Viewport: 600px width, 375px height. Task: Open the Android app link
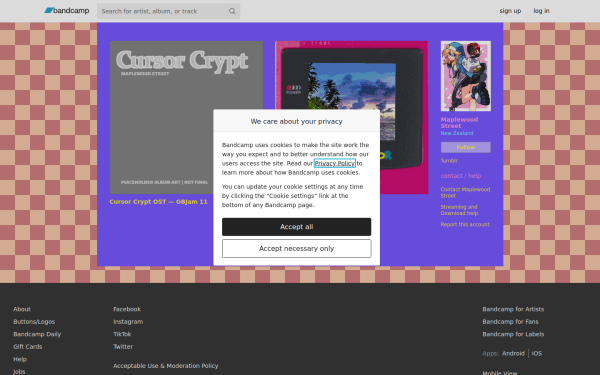pyautogui.click(x=513, y=354)
